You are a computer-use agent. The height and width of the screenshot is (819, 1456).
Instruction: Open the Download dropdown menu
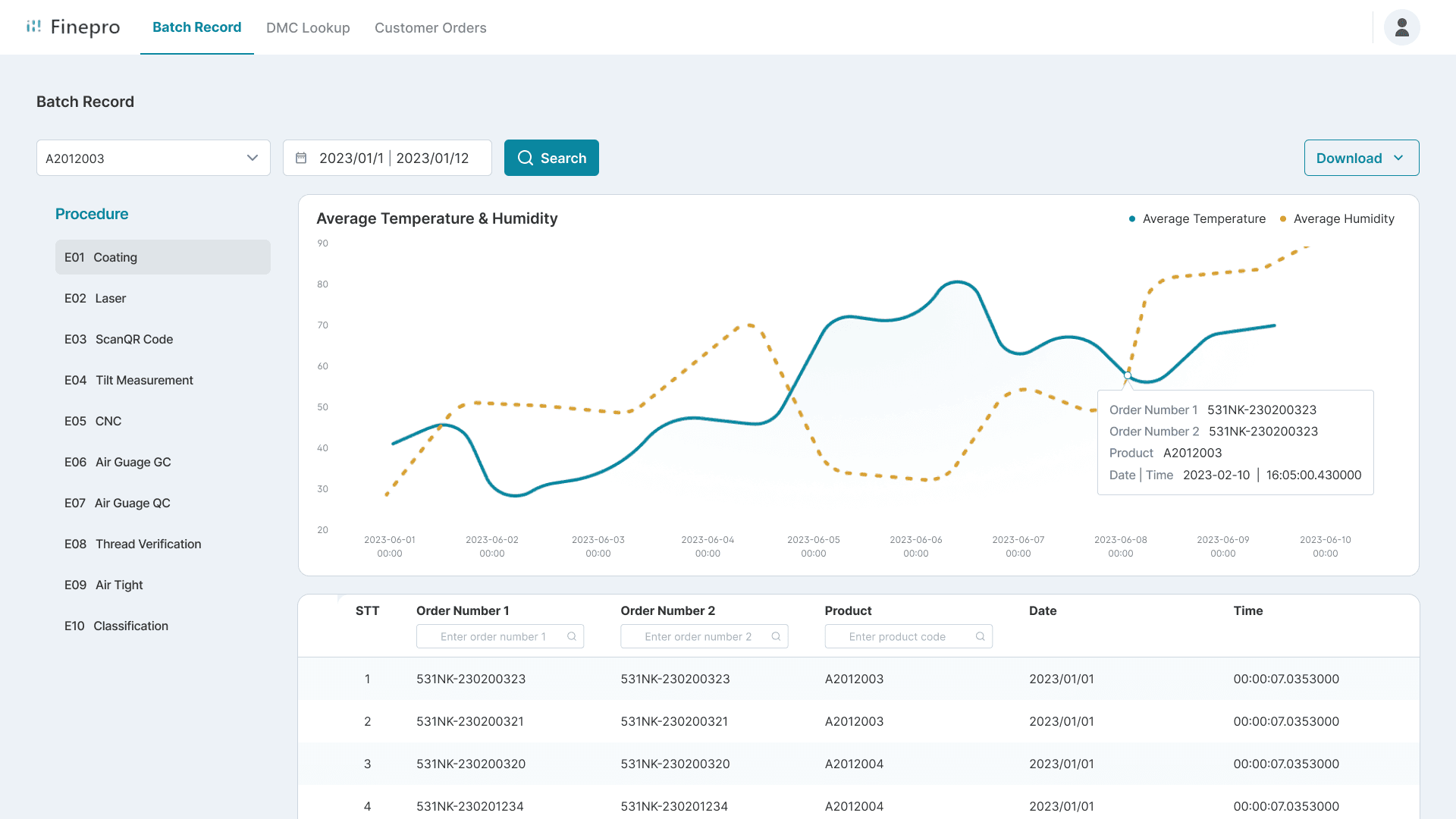1361,158
